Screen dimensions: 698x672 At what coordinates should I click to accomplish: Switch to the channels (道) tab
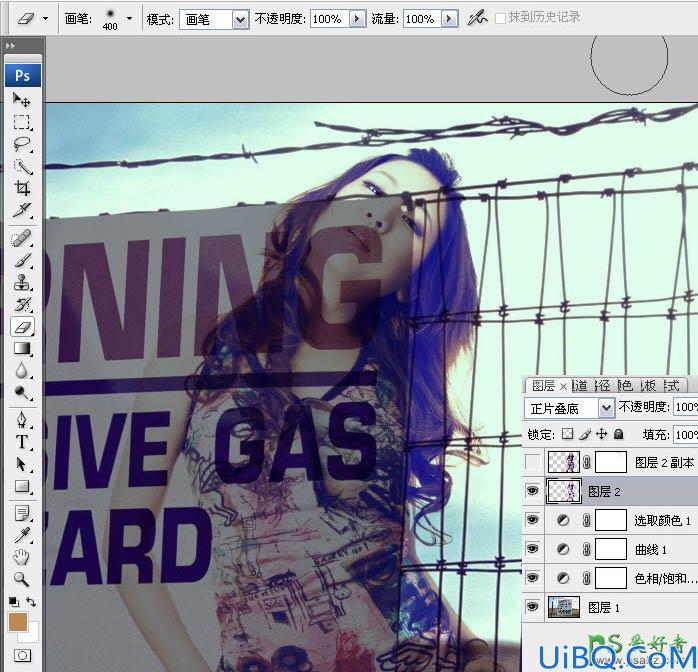(x=579, y=385)
